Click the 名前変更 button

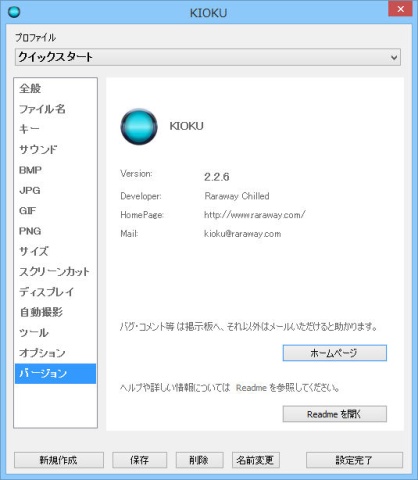[255, 460]
